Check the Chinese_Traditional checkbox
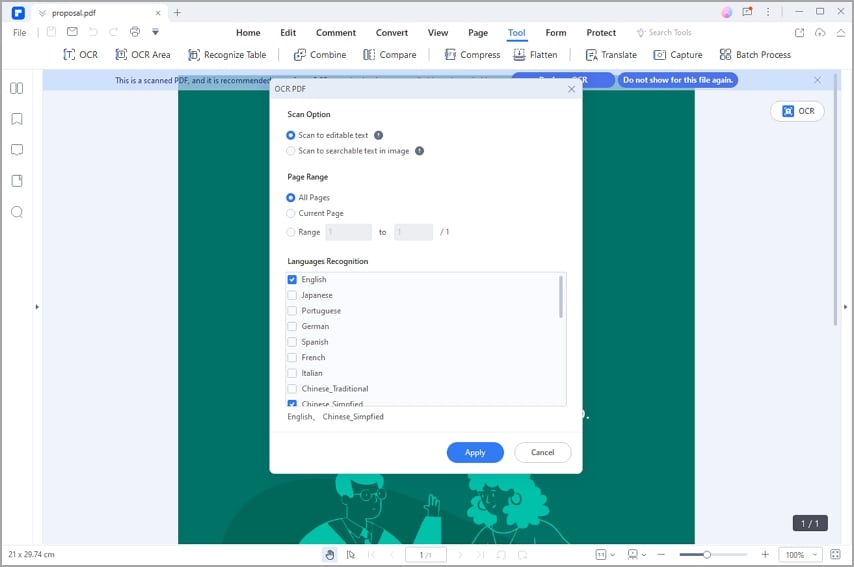The image size is (854, 567). (292, 389)
